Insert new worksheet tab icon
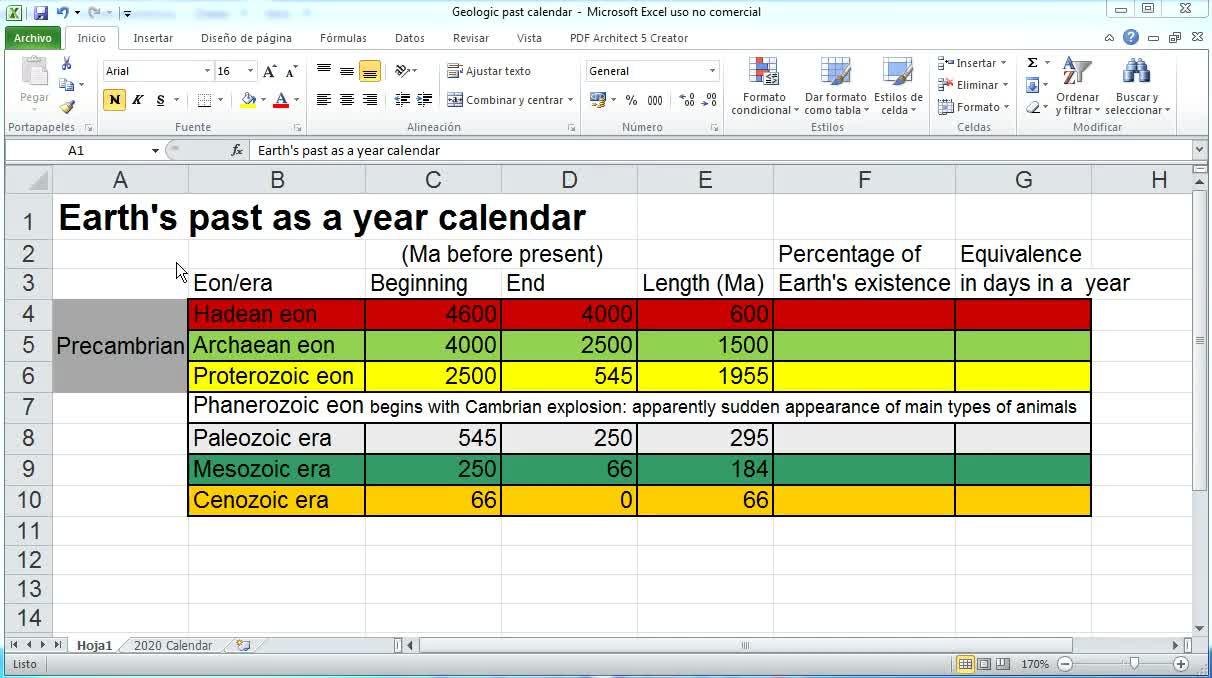 pos(243,646)
